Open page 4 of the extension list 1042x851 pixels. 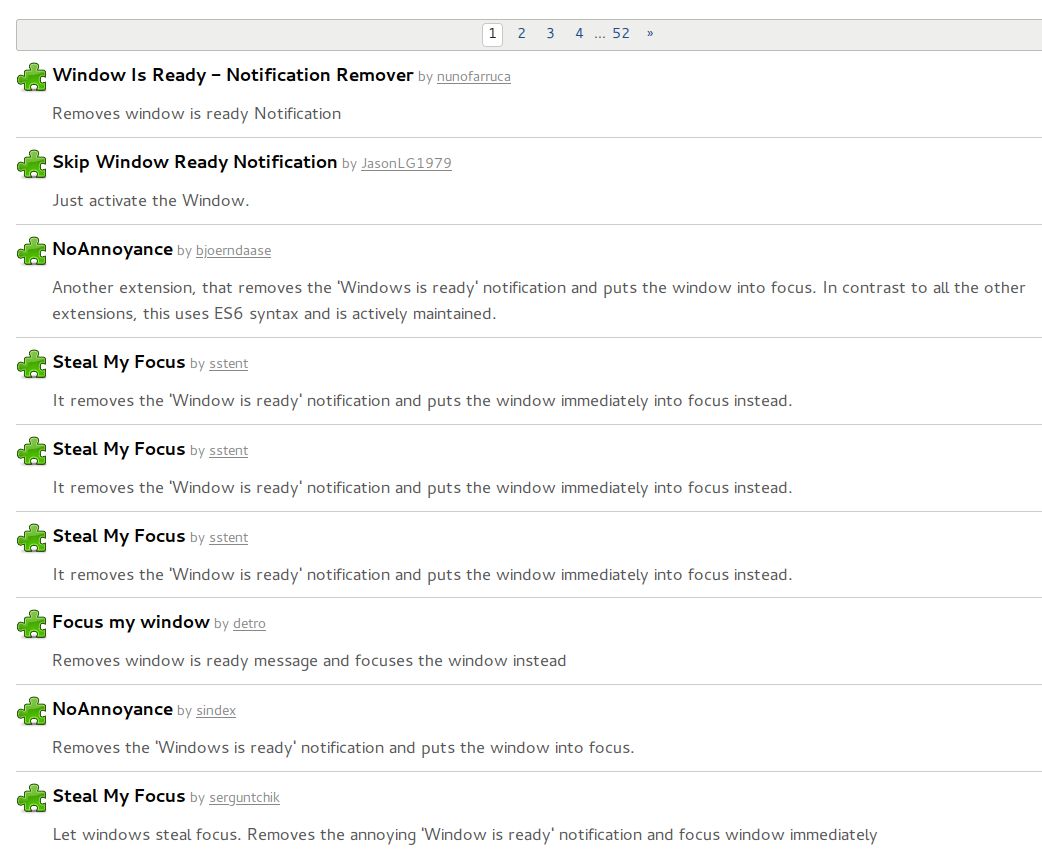click(x=579, y=34)
